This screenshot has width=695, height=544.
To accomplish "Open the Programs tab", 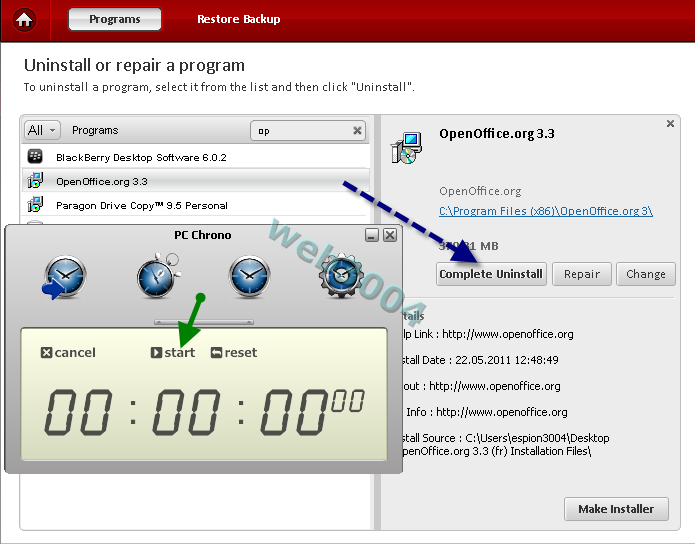I will coord(115,19).
